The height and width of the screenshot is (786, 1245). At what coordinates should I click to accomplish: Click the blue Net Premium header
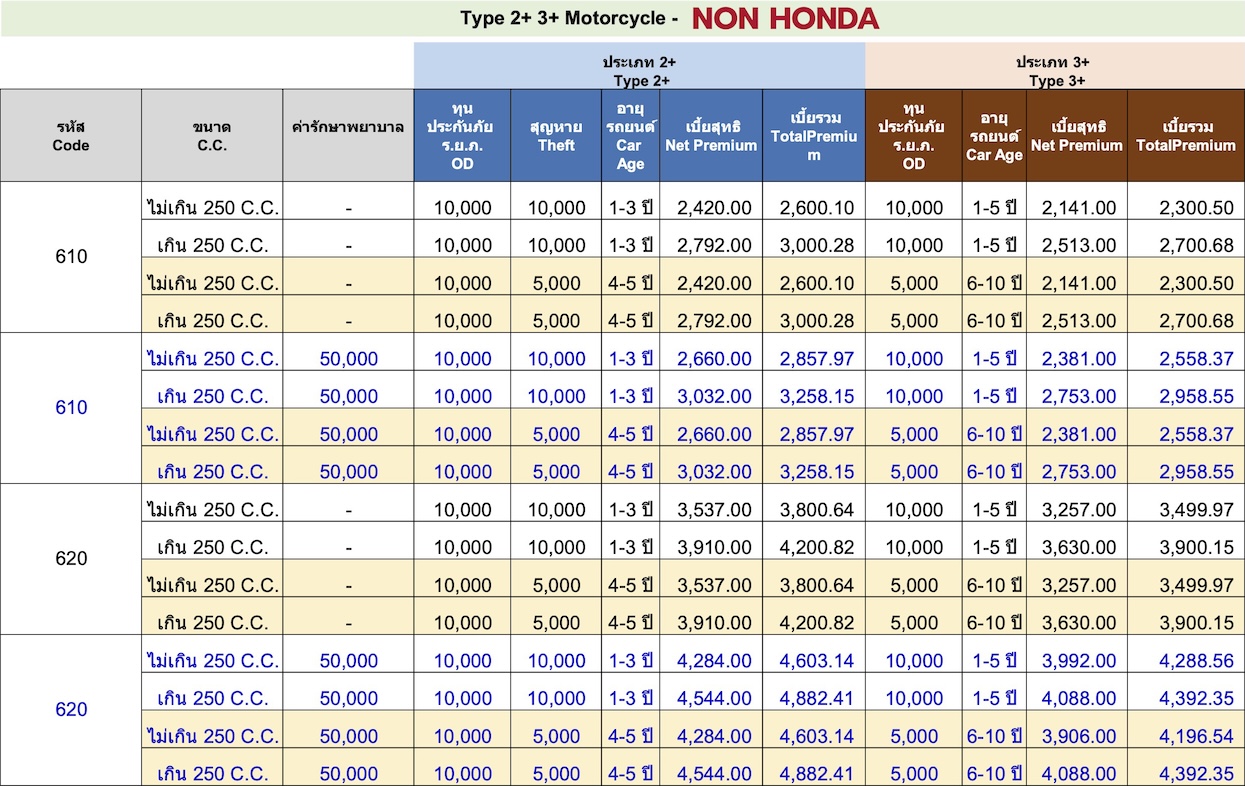point(711,136)
